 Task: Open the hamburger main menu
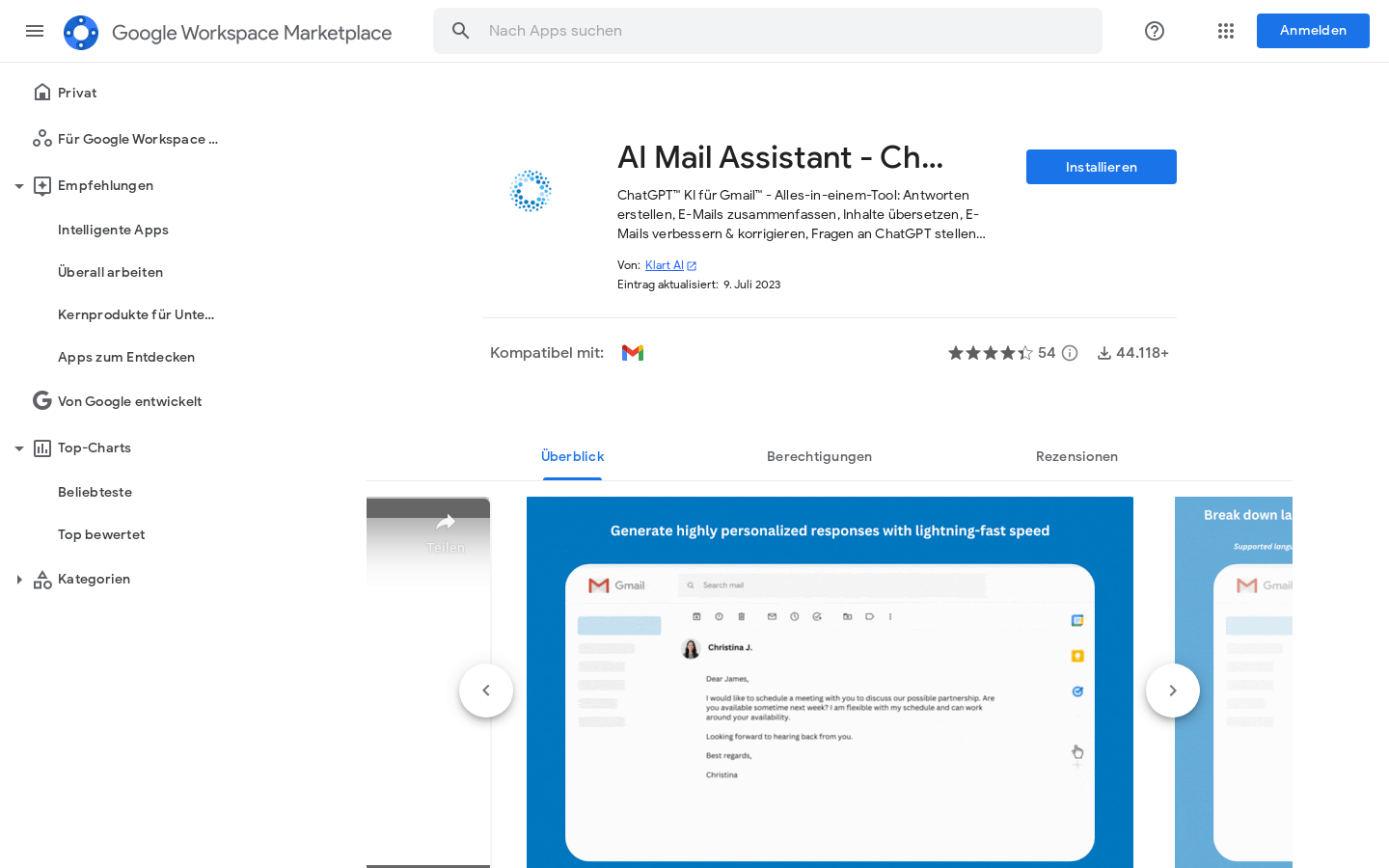(x=35, y=31)
